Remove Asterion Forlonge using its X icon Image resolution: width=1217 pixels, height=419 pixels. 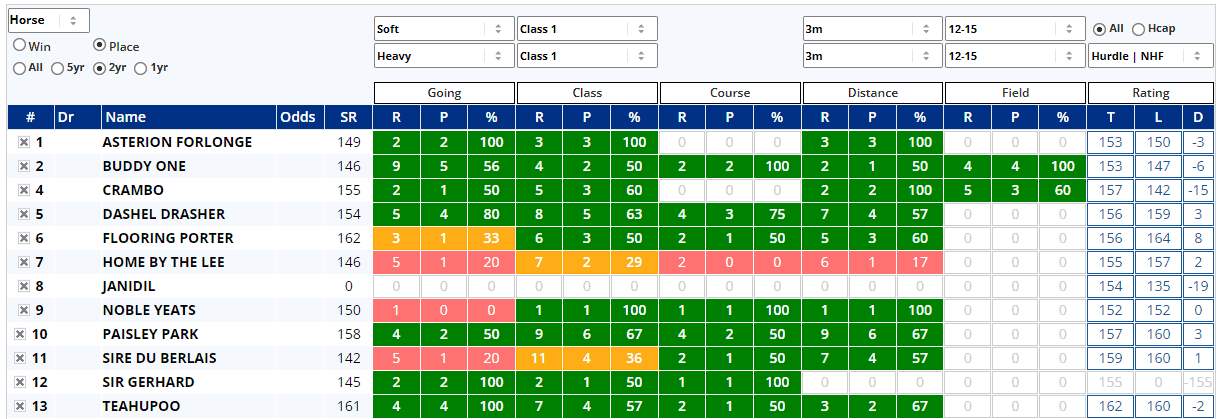click(x=23, y=142)
